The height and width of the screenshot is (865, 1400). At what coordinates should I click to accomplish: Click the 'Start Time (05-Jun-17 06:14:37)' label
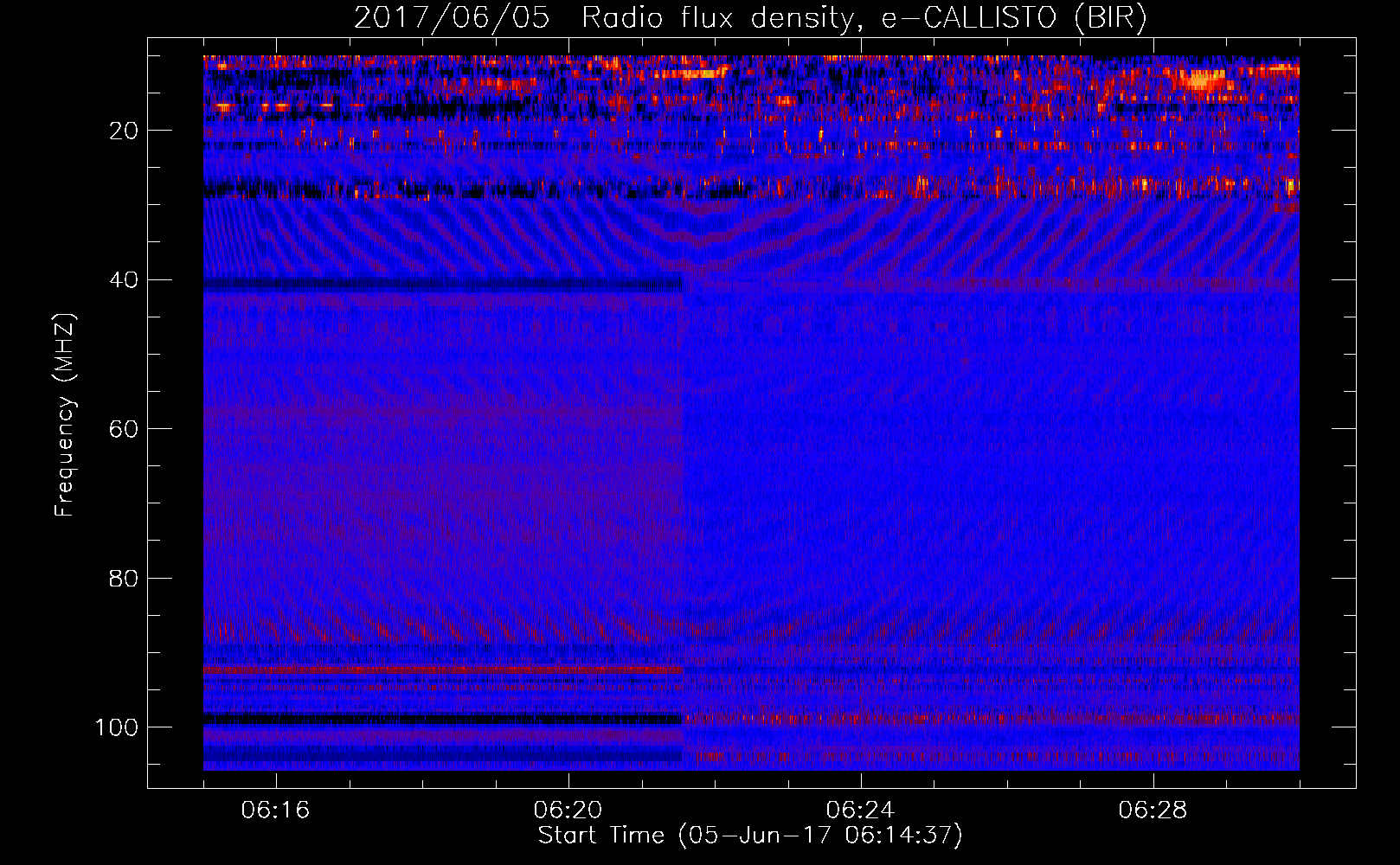750,836
